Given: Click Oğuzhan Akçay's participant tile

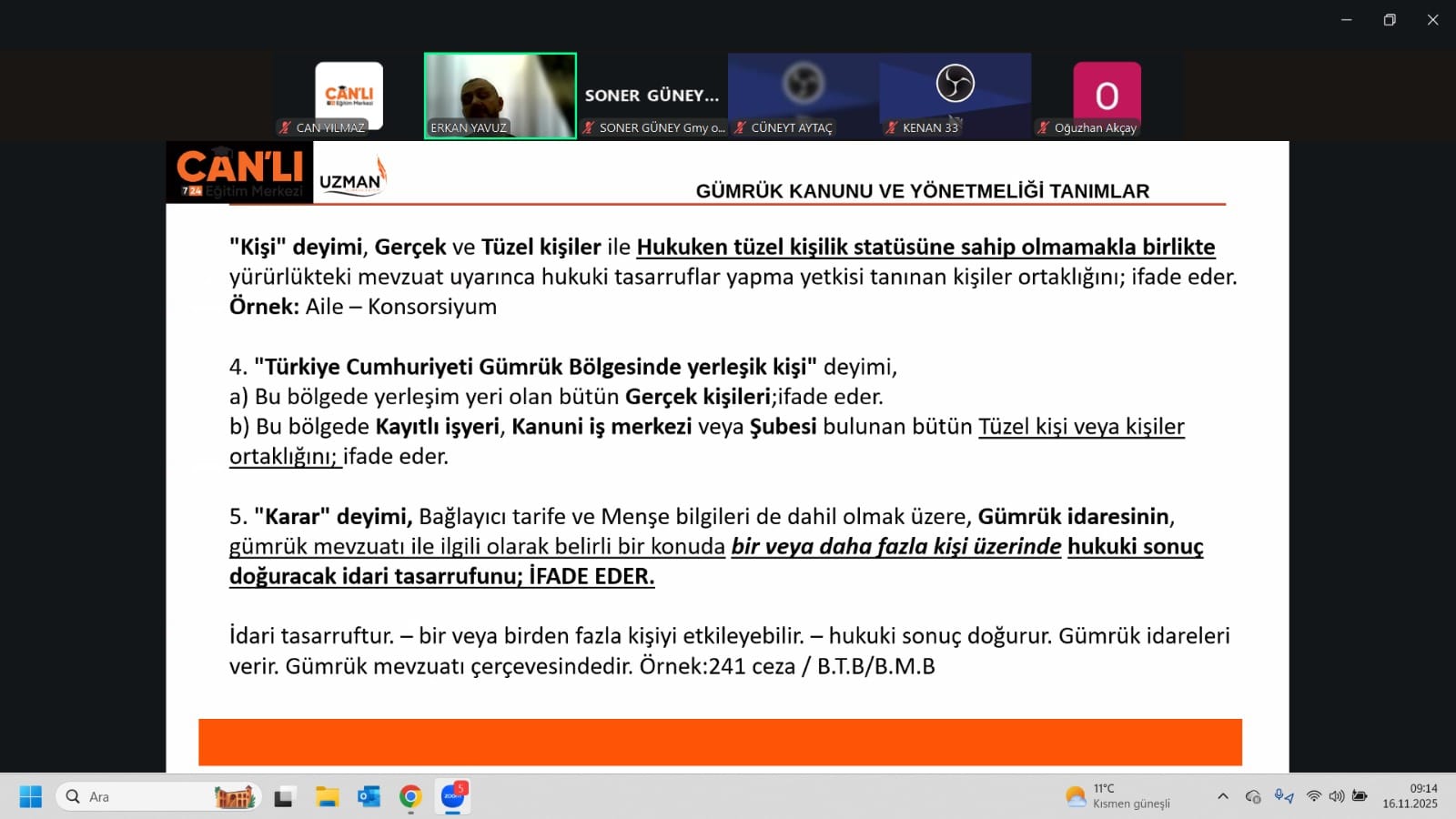Looking at the screenshot, I should [x=1107, y=96].
